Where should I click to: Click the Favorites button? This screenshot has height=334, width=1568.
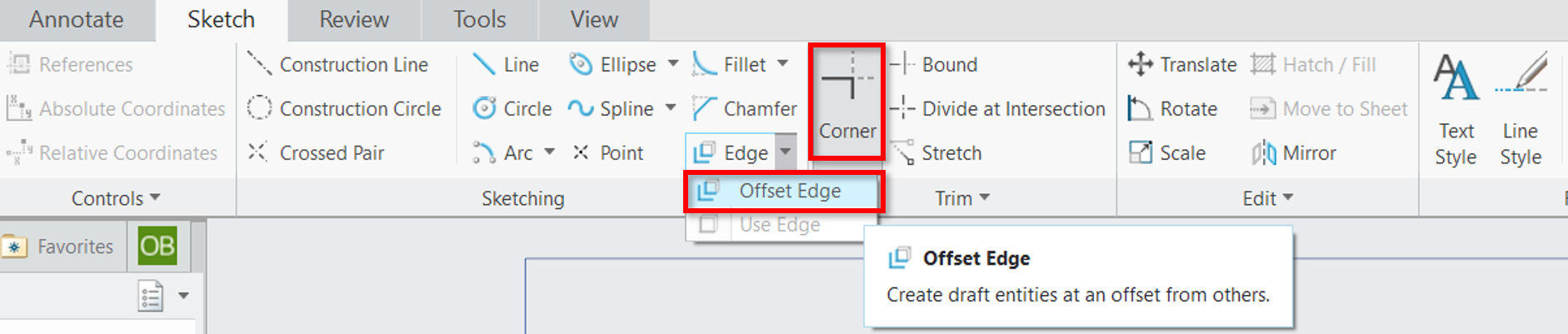(63, 247)
